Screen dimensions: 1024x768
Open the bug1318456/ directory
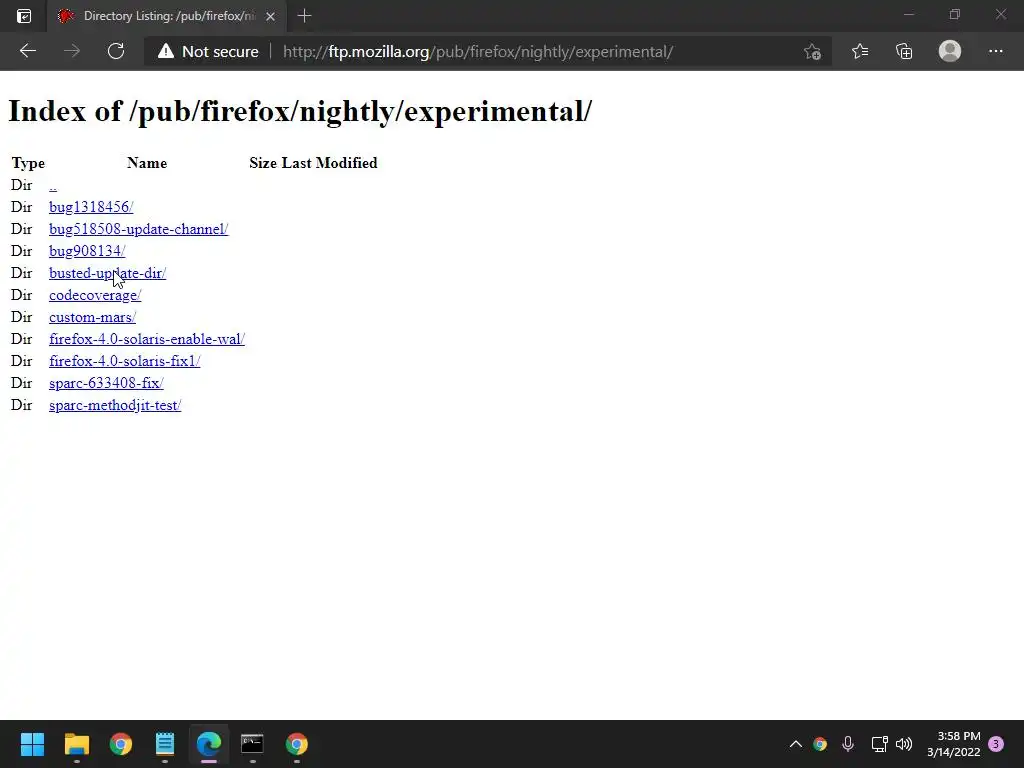click(x=91, y=207)
